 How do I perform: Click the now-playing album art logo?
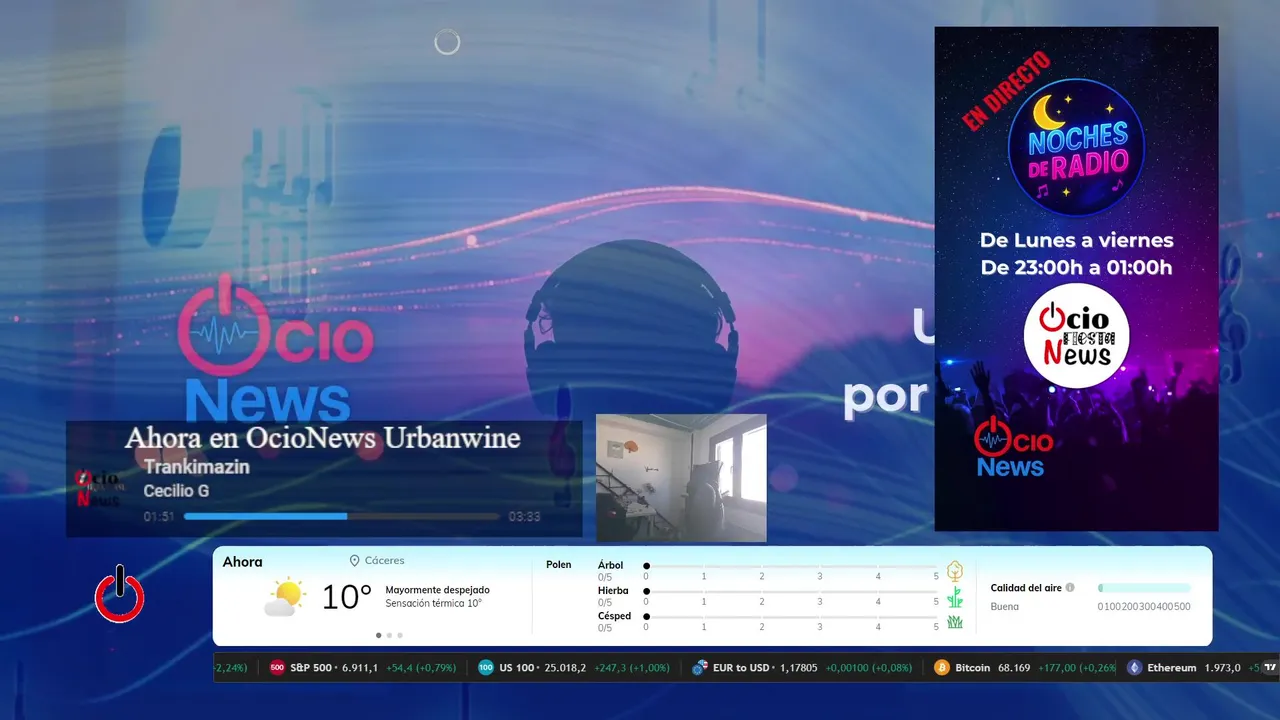click(x=99, y=488)
